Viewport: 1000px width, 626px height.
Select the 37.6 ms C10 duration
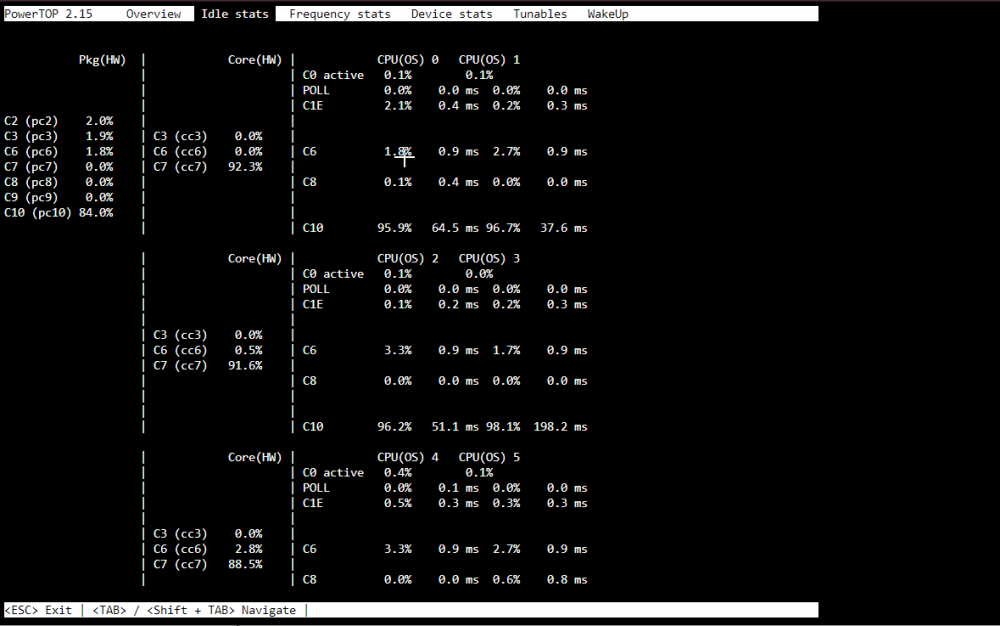pos(564,228)
